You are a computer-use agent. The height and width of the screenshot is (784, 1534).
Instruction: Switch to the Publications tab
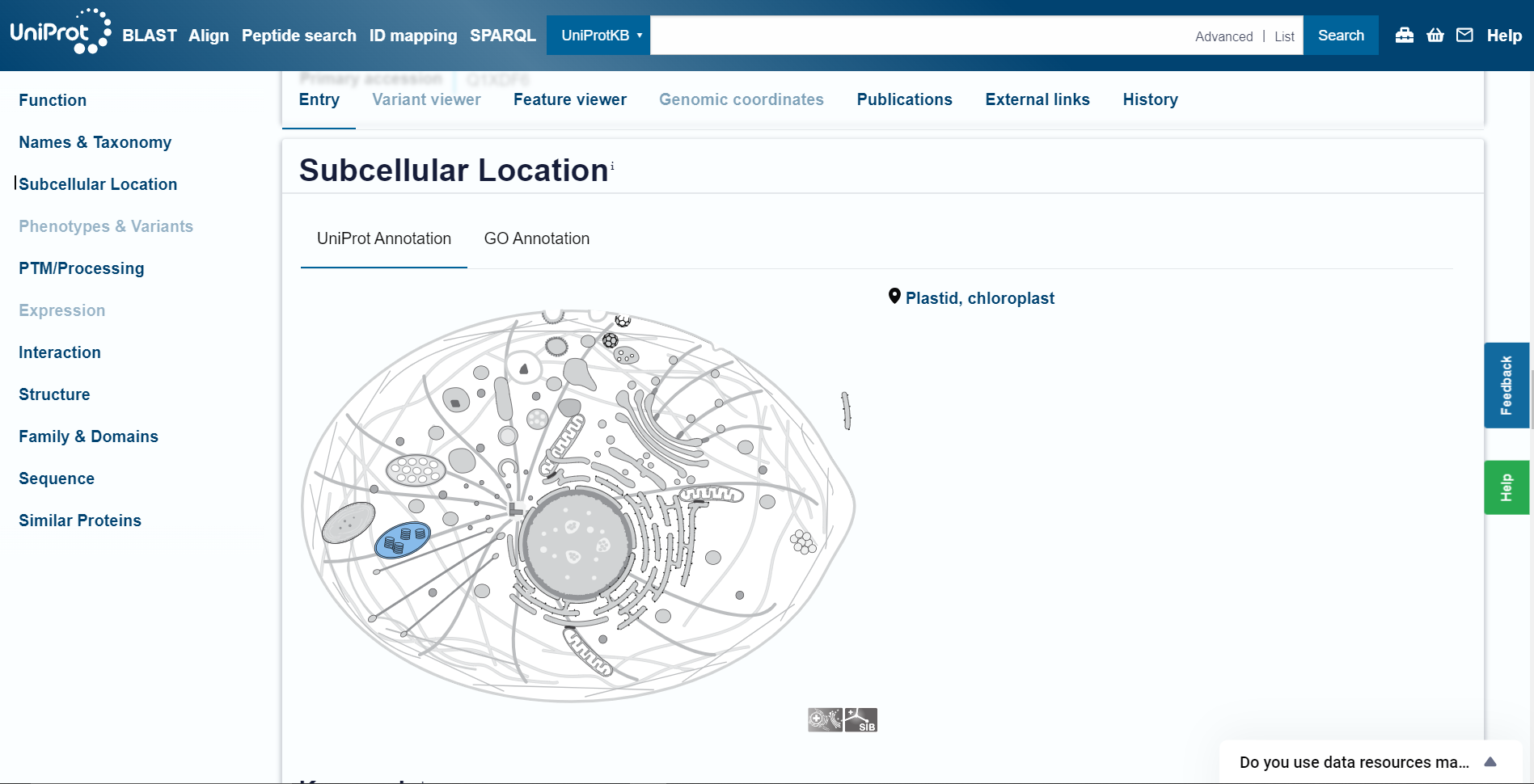905,99
